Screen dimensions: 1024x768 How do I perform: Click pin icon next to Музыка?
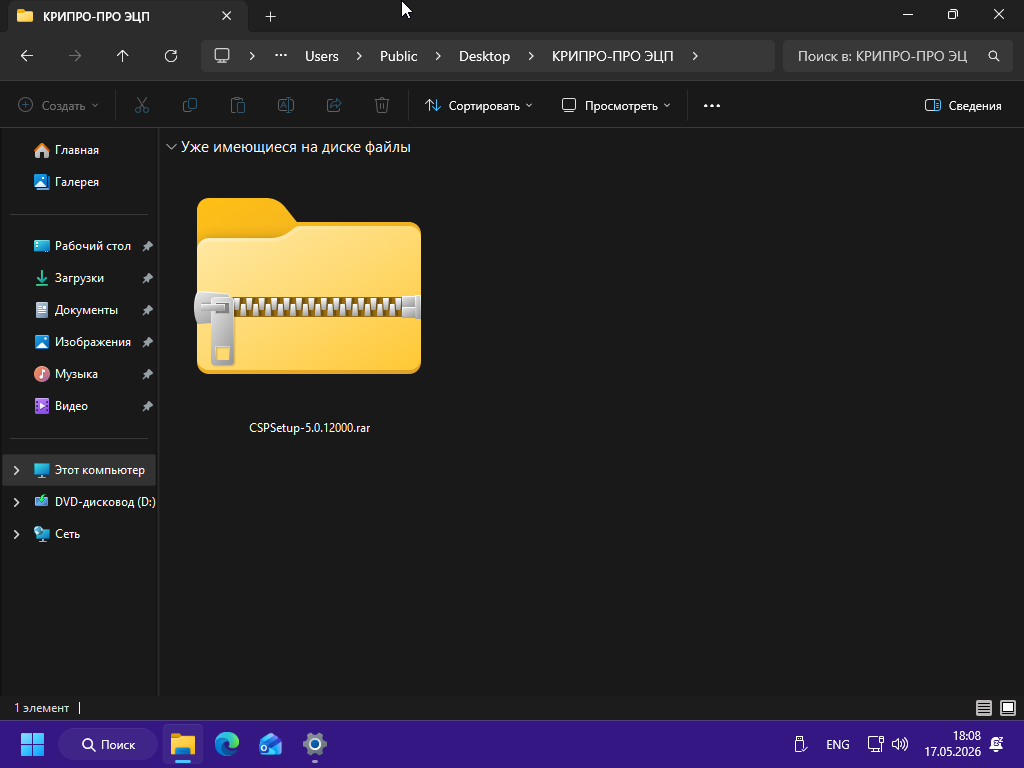pos(148,374)
